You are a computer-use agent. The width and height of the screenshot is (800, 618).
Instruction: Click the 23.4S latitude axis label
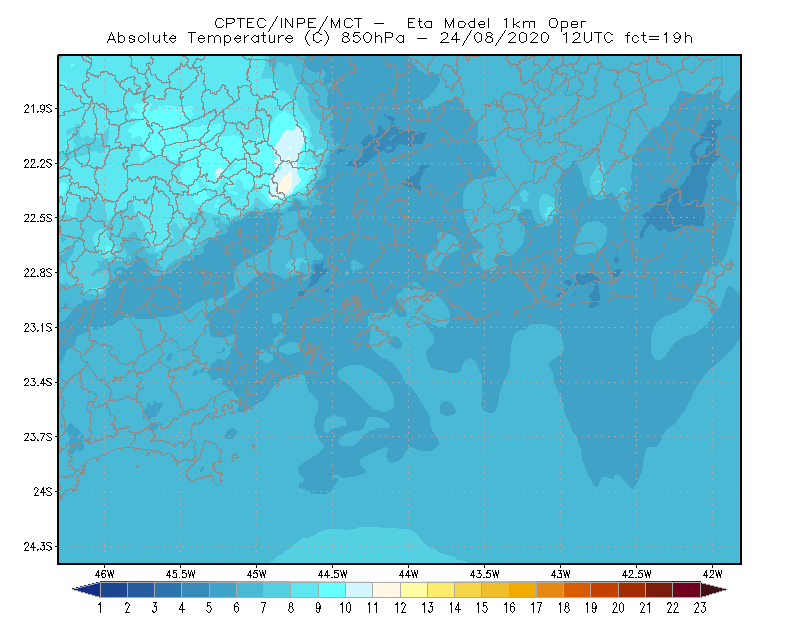click(38, 382)
